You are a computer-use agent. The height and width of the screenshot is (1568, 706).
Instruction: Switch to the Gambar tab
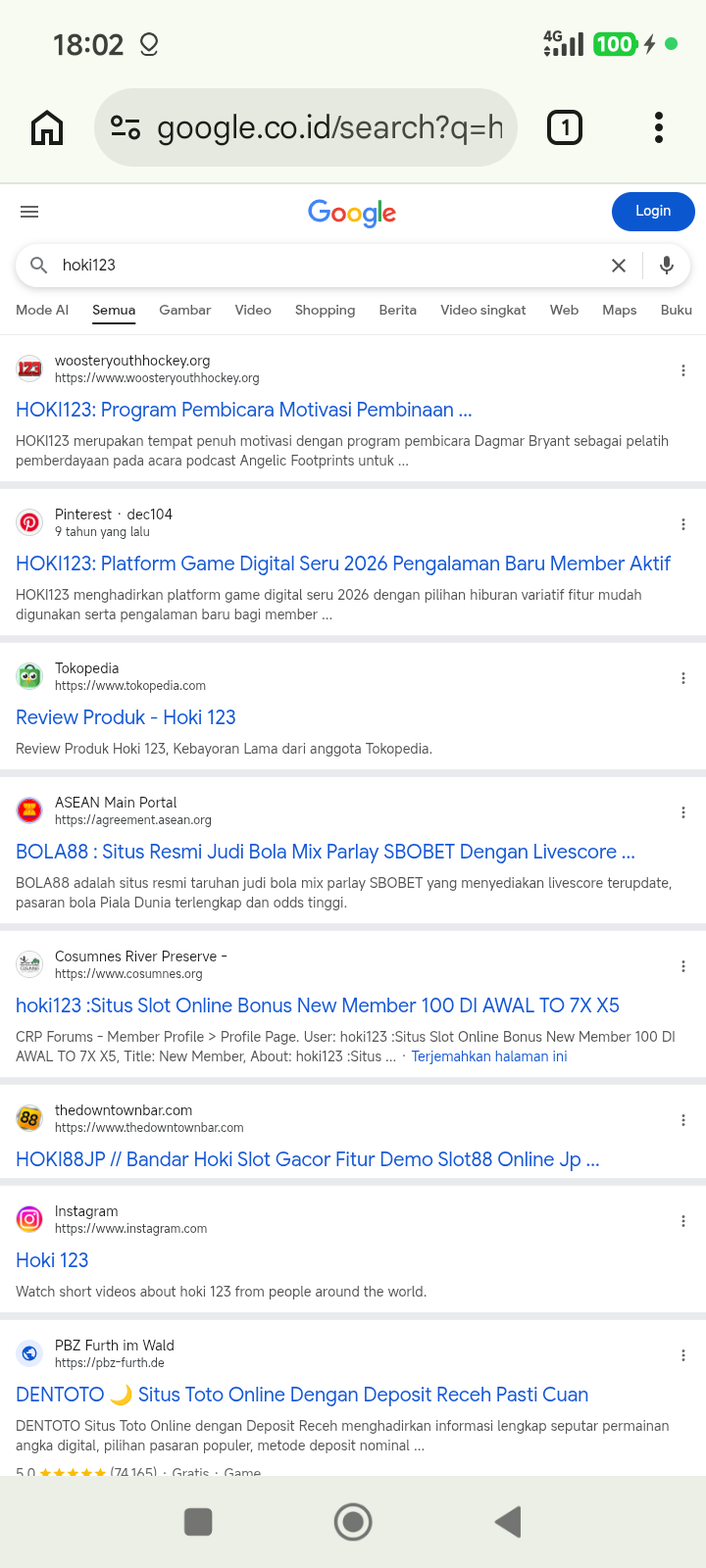point(184,310)
